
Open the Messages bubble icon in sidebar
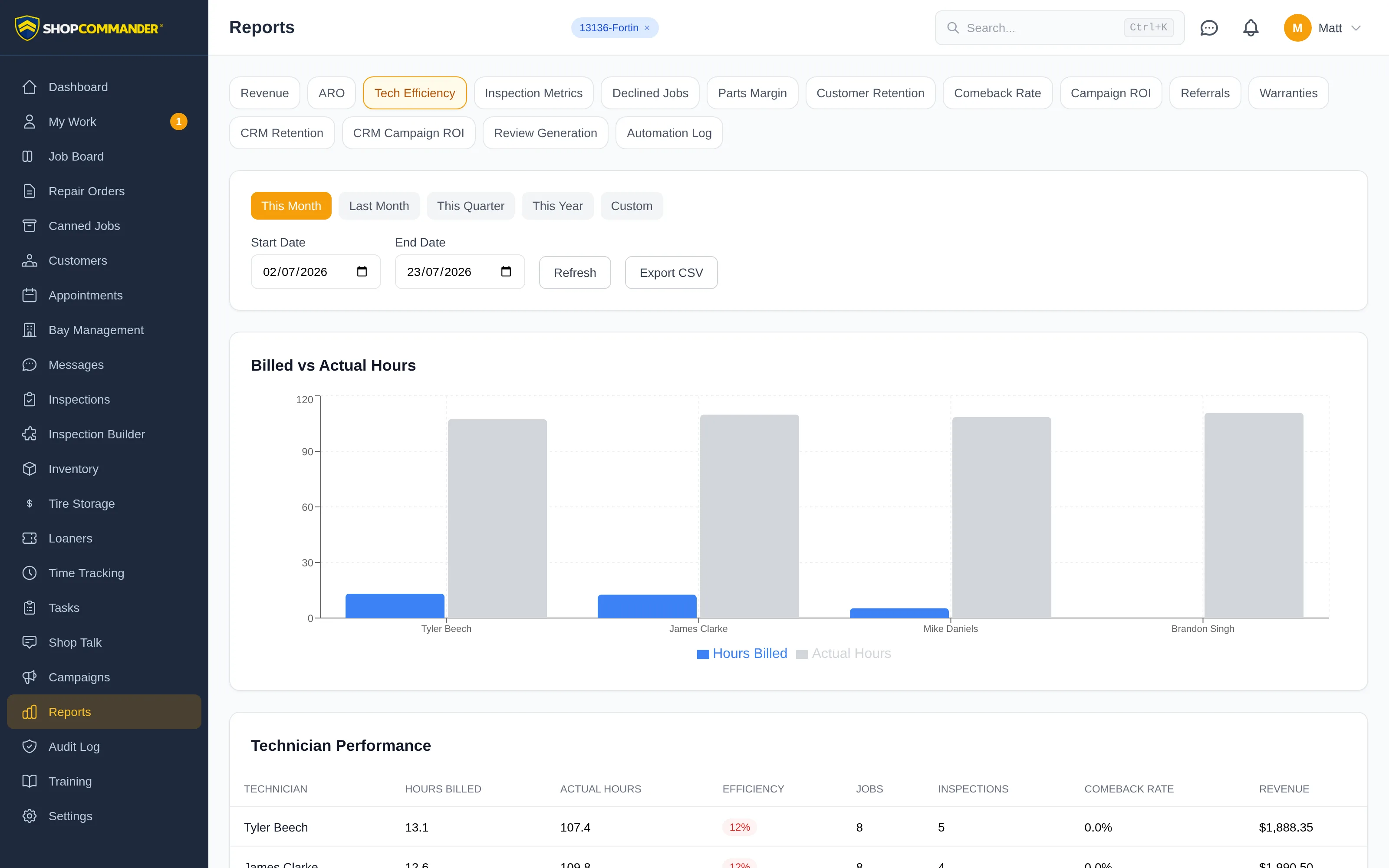[29, 365]
